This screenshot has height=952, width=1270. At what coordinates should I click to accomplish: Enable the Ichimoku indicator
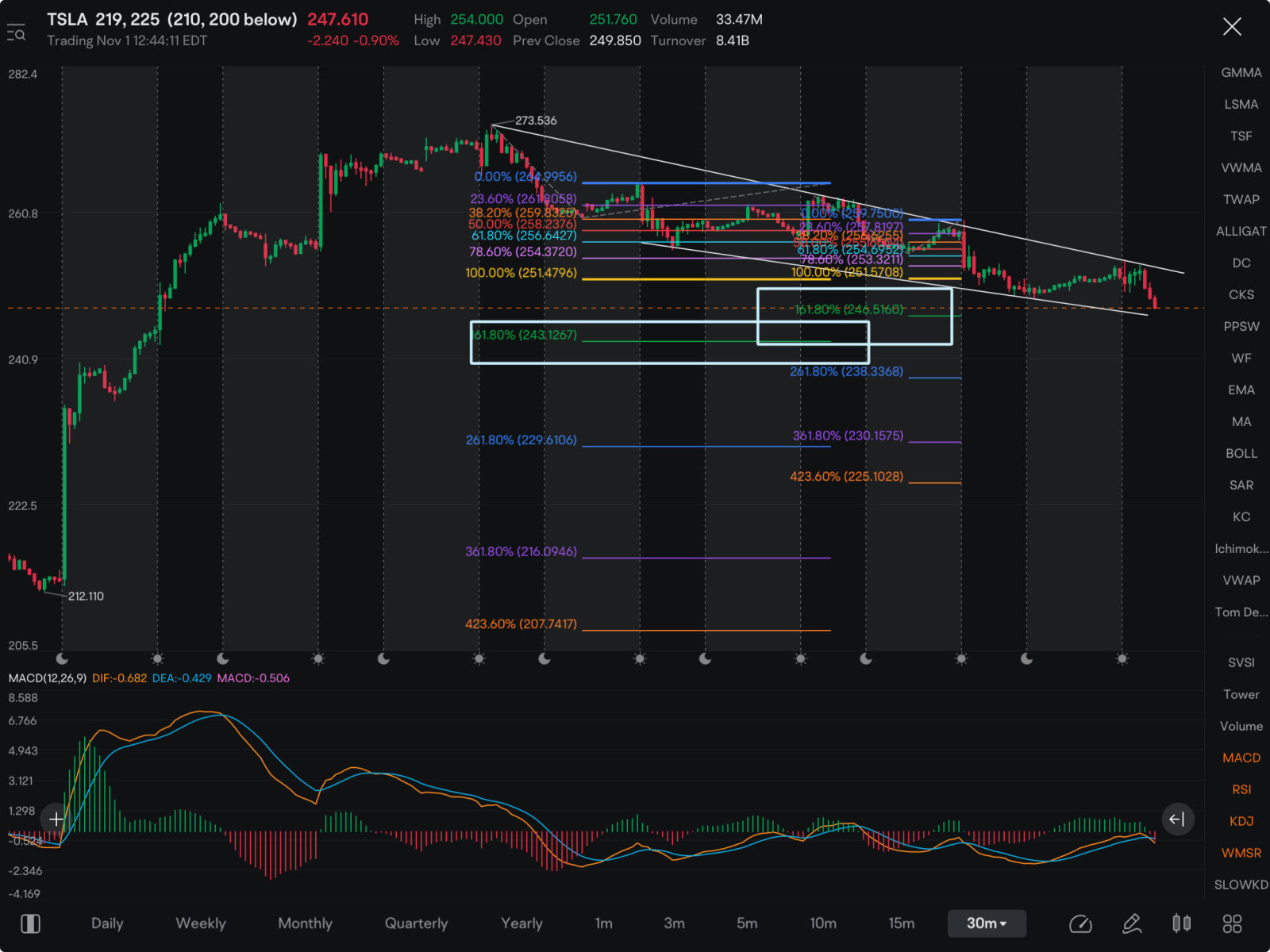(1241, 549)
